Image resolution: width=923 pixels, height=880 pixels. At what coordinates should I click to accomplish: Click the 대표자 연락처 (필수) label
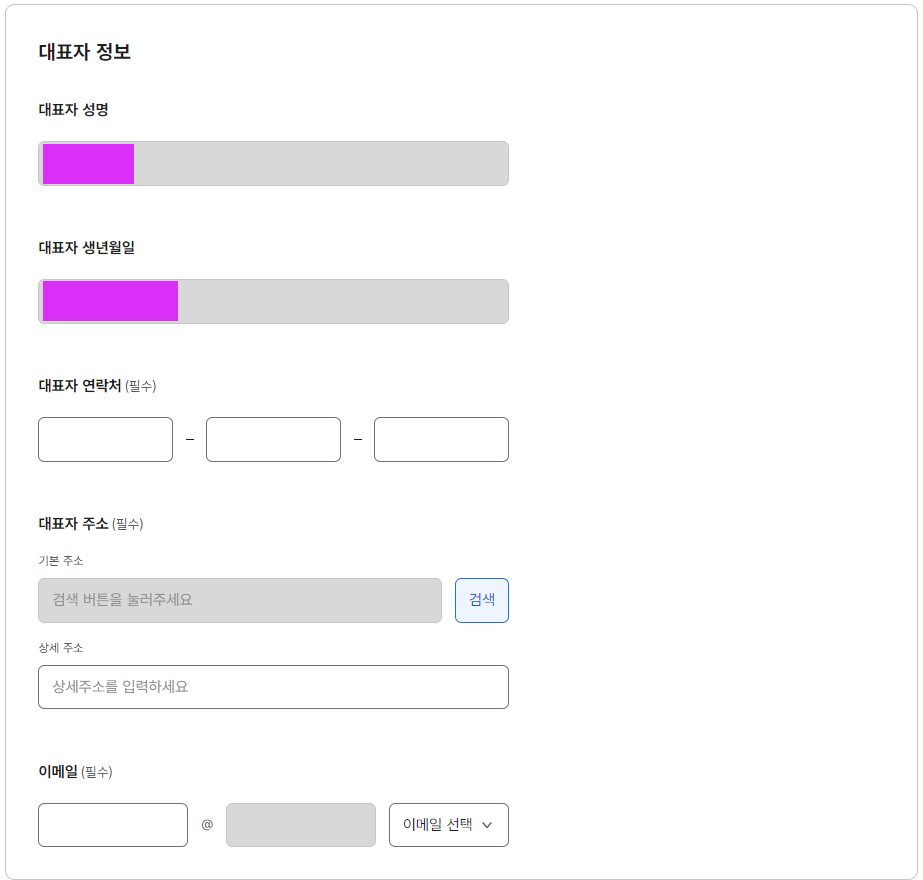pos(97,385)
